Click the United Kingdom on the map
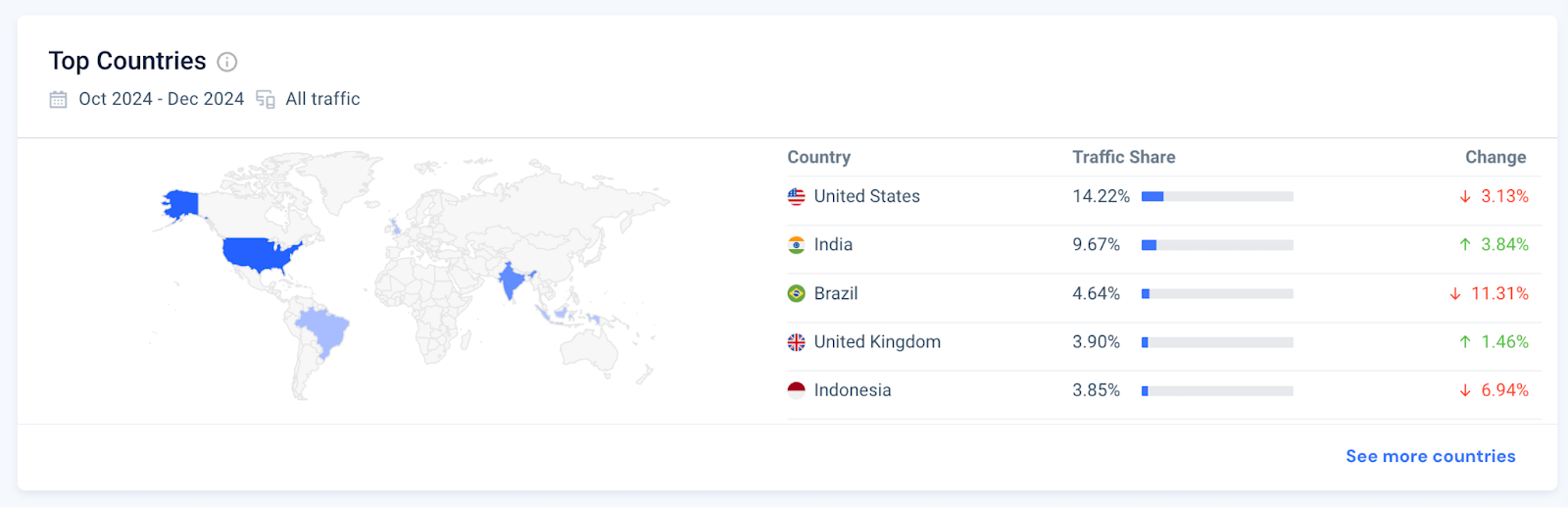 pos(394,227)
